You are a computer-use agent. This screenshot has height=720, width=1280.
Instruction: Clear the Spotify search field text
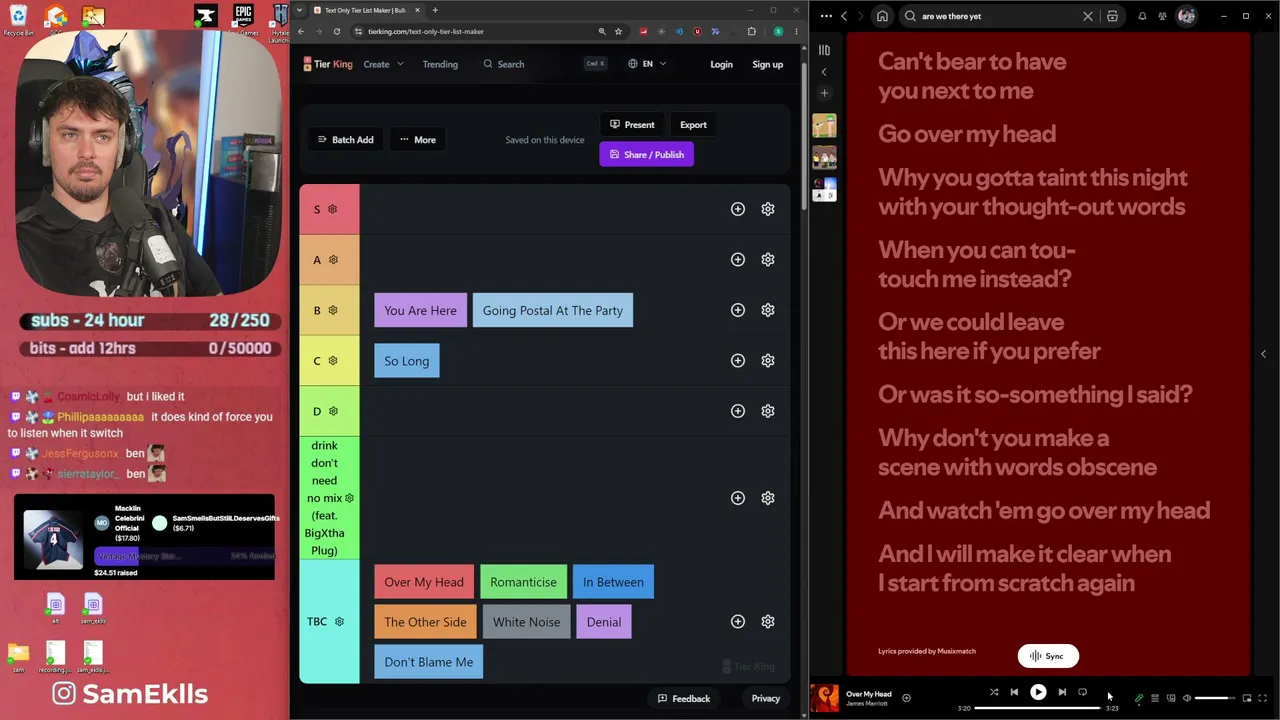(x=1088, y=16)
